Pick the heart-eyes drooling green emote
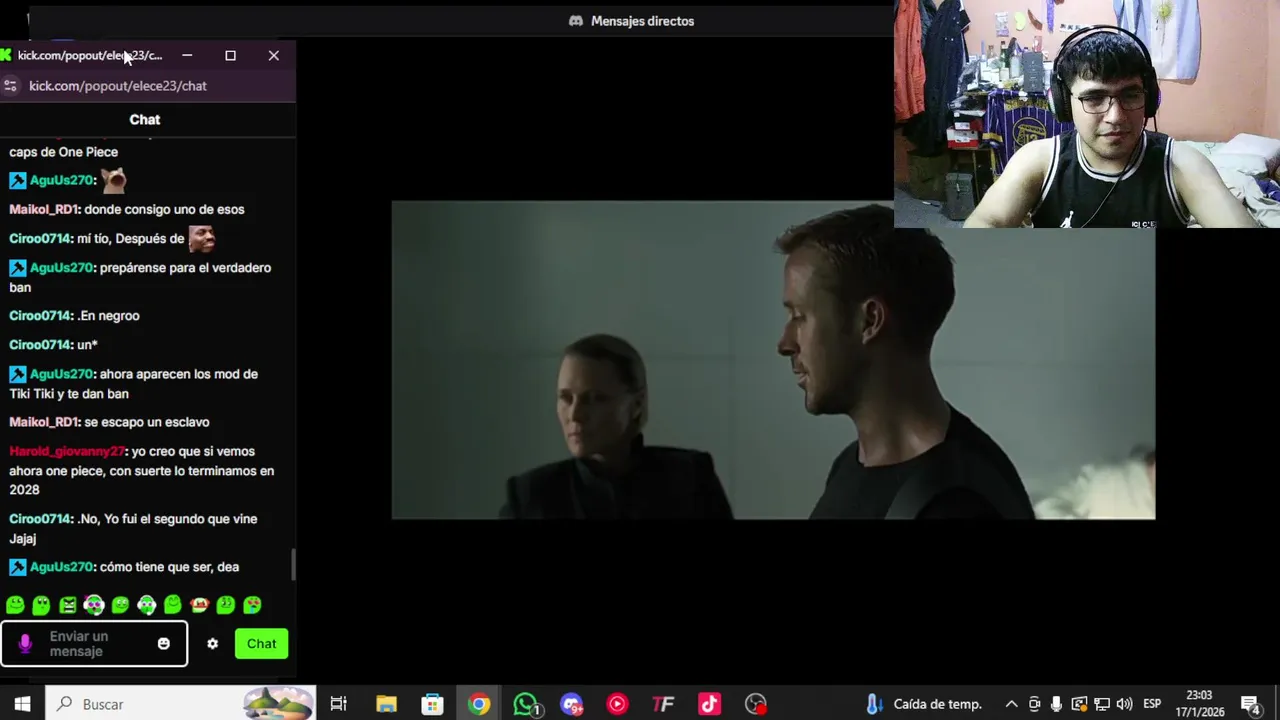This screenshot has height=720, width=1280. (x=252, y=605)
